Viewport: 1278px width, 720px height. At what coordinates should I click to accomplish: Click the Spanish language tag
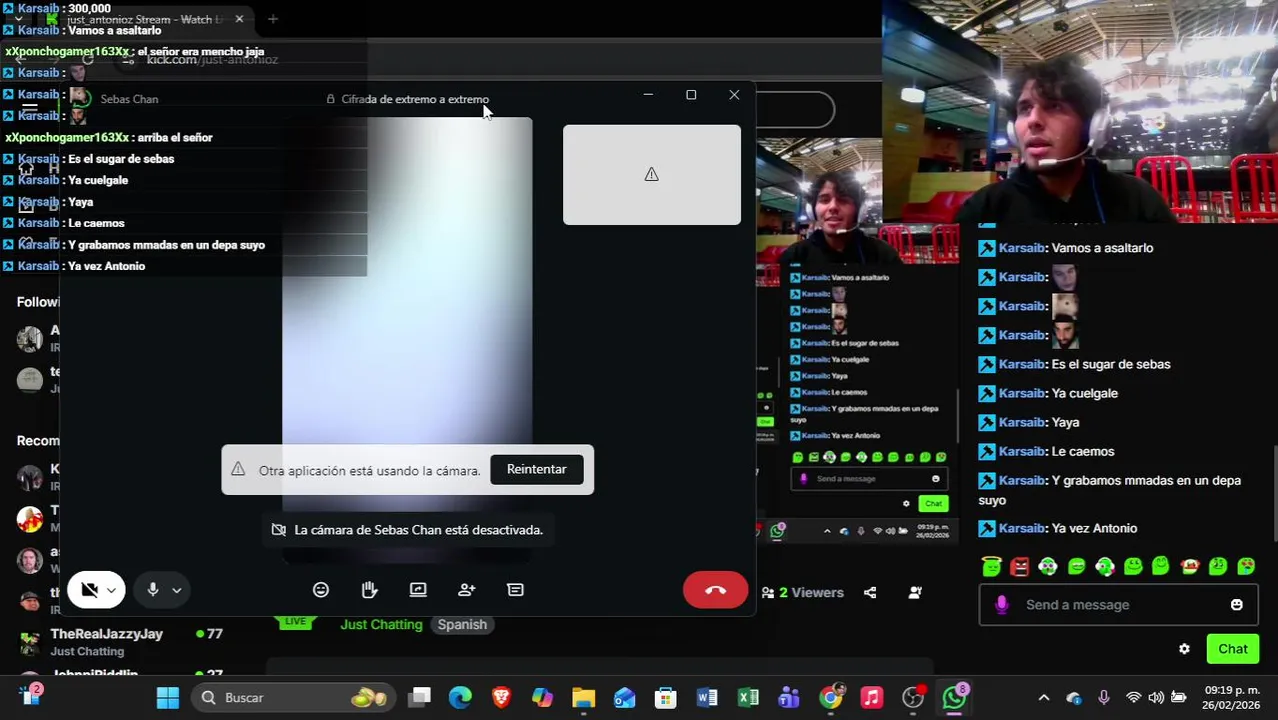(462, 624)
